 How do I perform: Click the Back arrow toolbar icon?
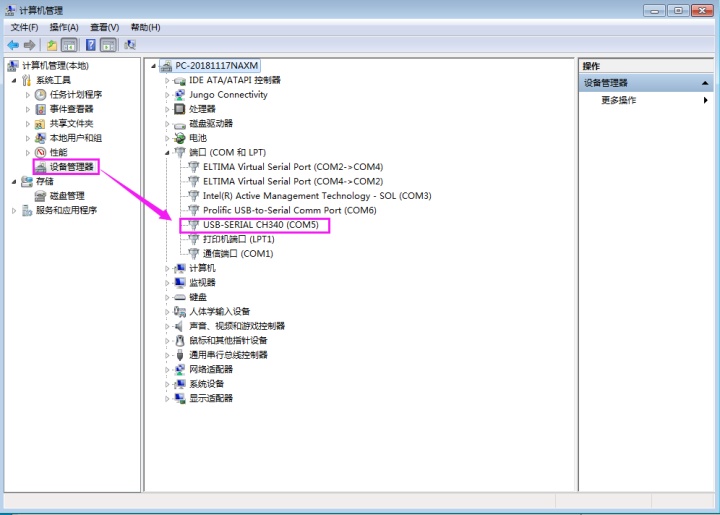click(13, 45)
